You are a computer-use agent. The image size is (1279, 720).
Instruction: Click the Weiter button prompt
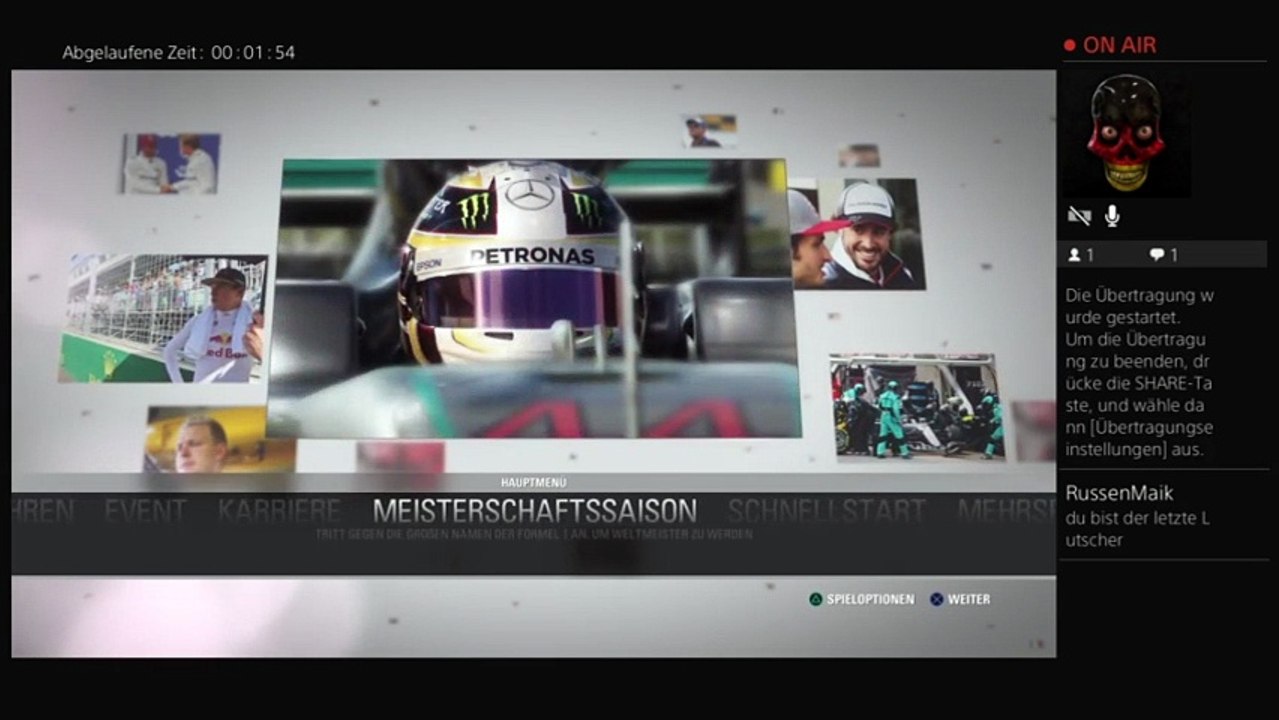[960, 599]
